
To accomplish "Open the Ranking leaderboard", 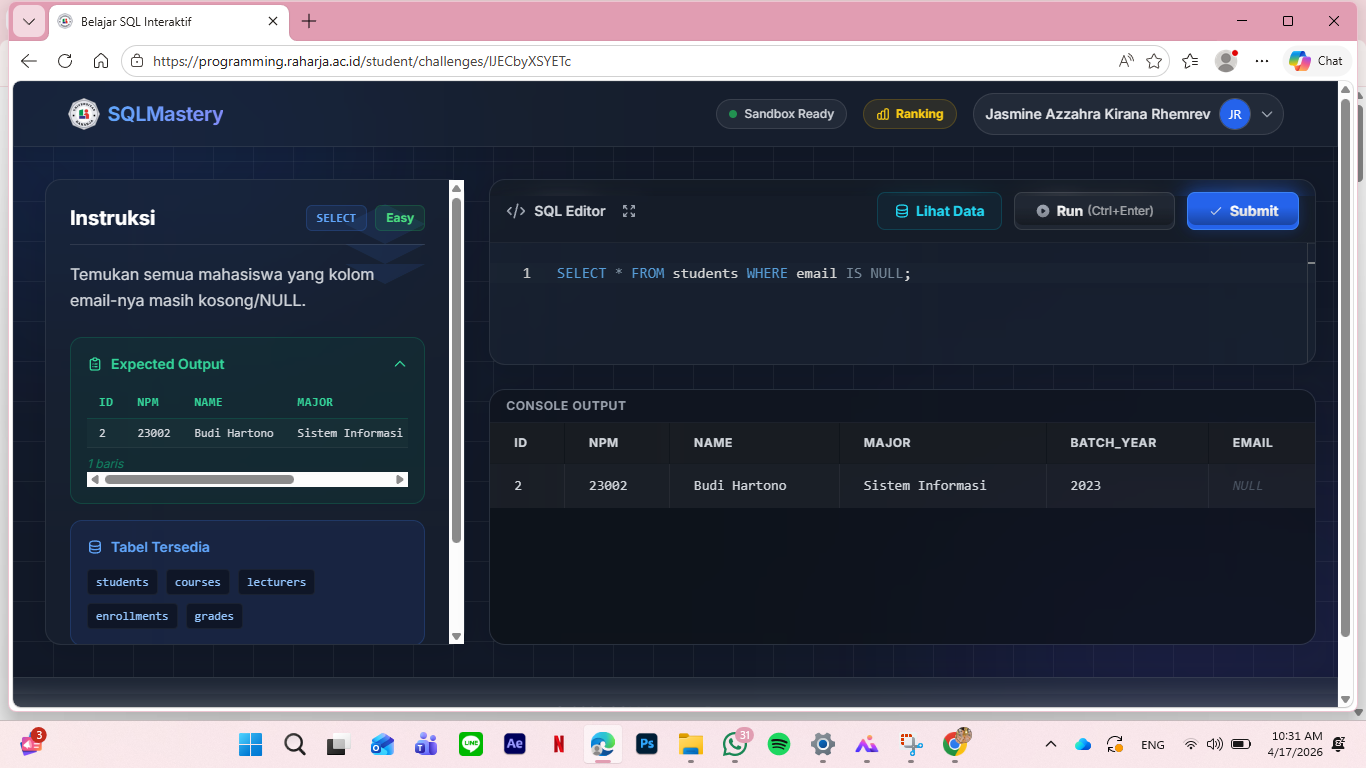I will 909,114.
